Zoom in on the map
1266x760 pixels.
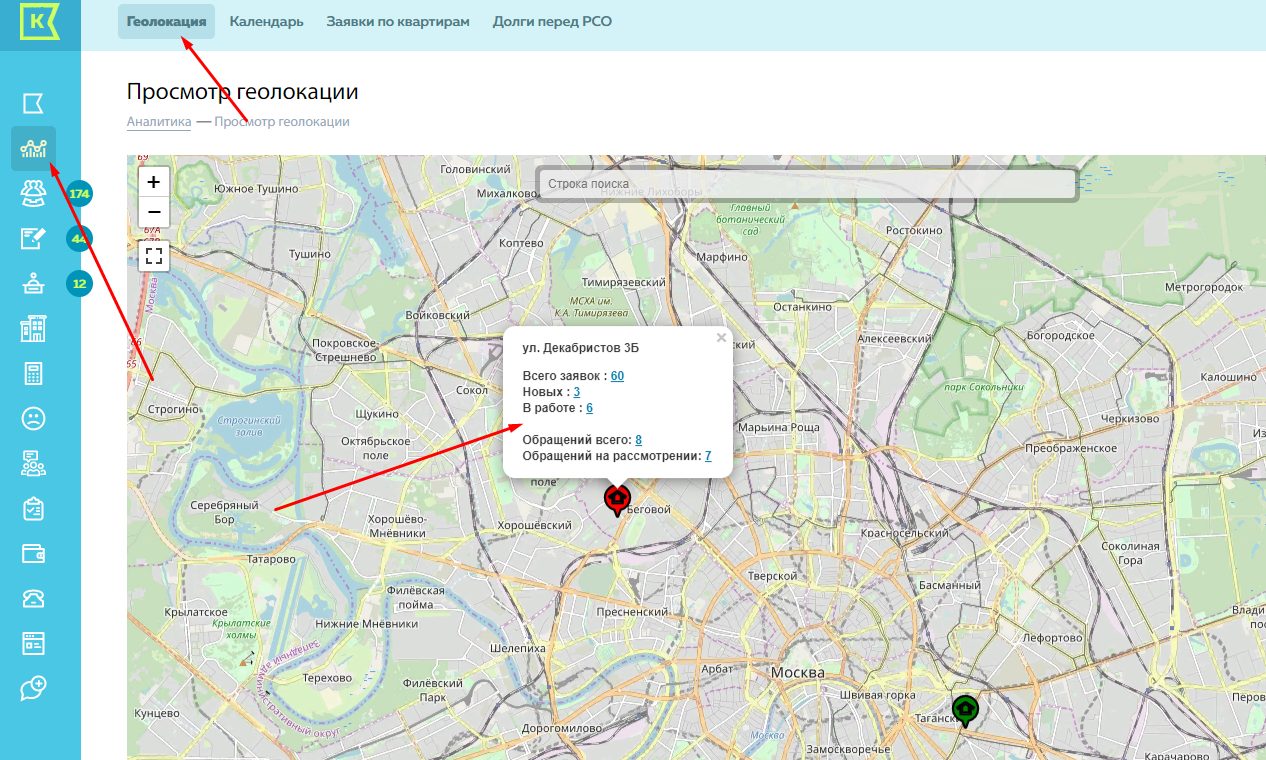154,182
